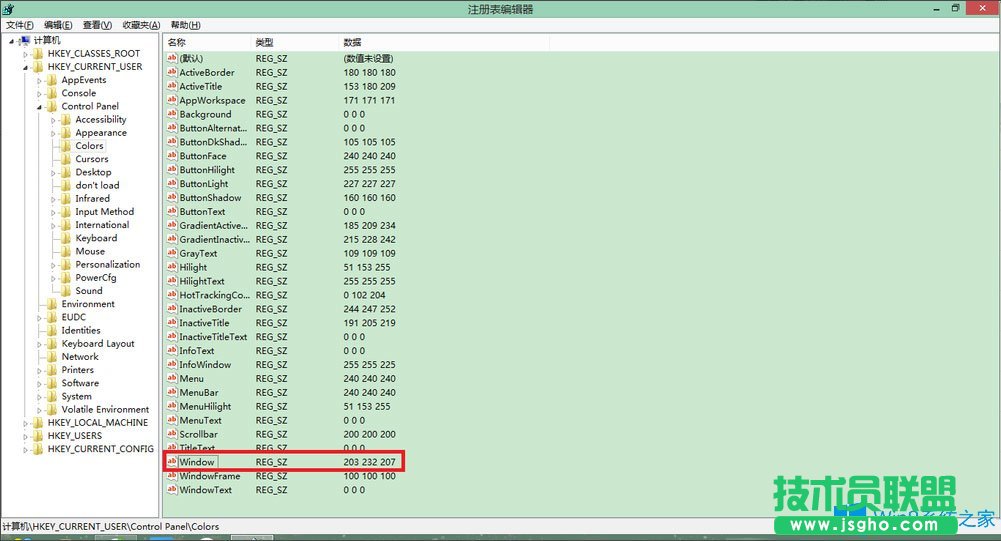This screenshot has height=541, width=1001.
Task: Collapse the 计算机 root node
Action: click(11, 41)
